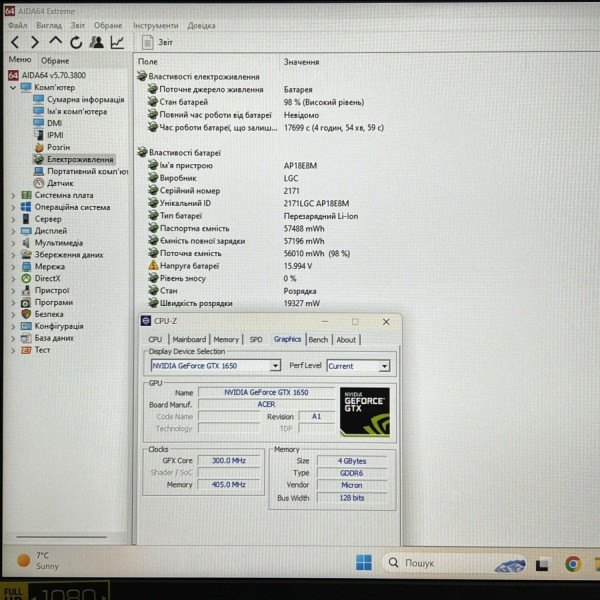This screenshot has width=600, height=600.
Task: Click the Звіт report toolbar button
Action: coord(157,42)
